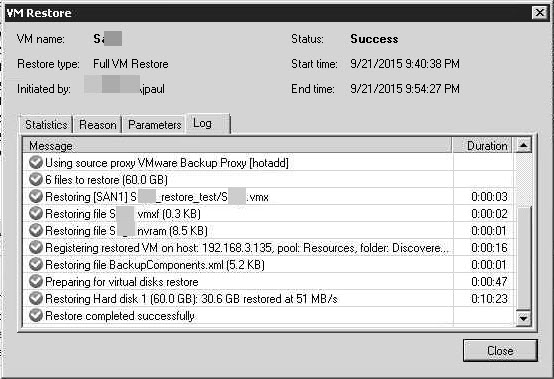554x379 pixels.
Task: Click check icon for Restoring Hard disk 1
Action: click(x=36, y=298)
